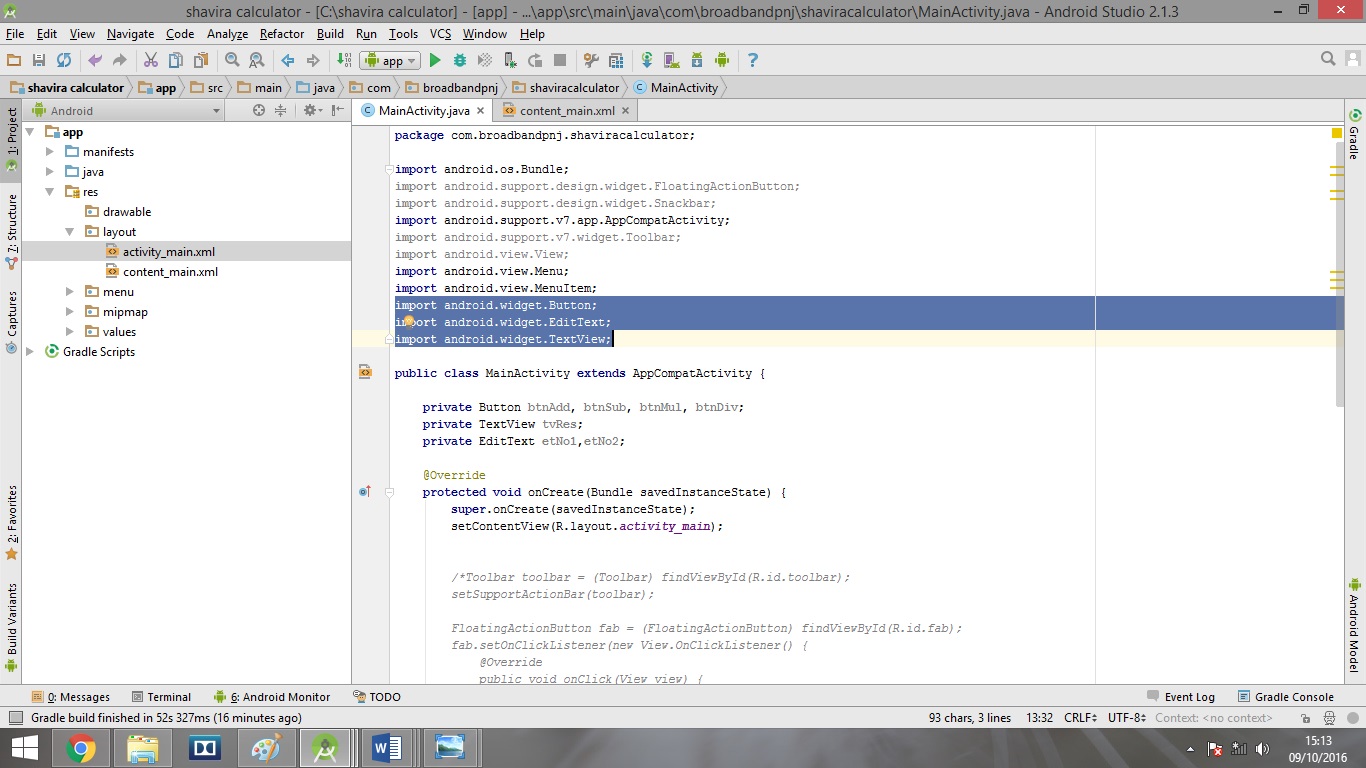Open the app run configuration dropdown

click(x=391, y=61)
